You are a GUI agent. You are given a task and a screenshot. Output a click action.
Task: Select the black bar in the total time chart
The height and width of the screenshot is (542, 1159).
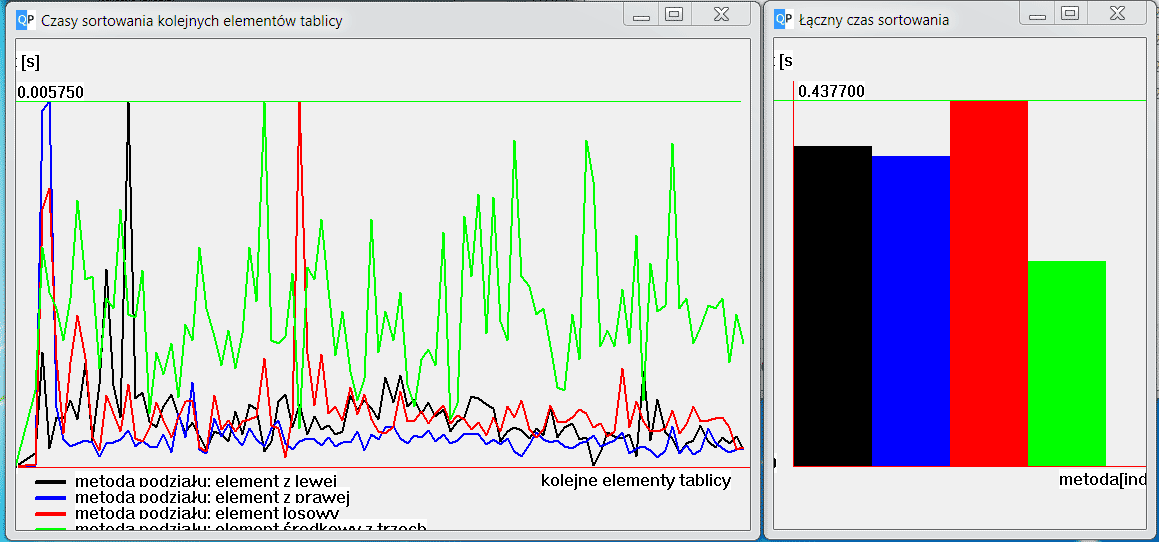tap(832, 305)
